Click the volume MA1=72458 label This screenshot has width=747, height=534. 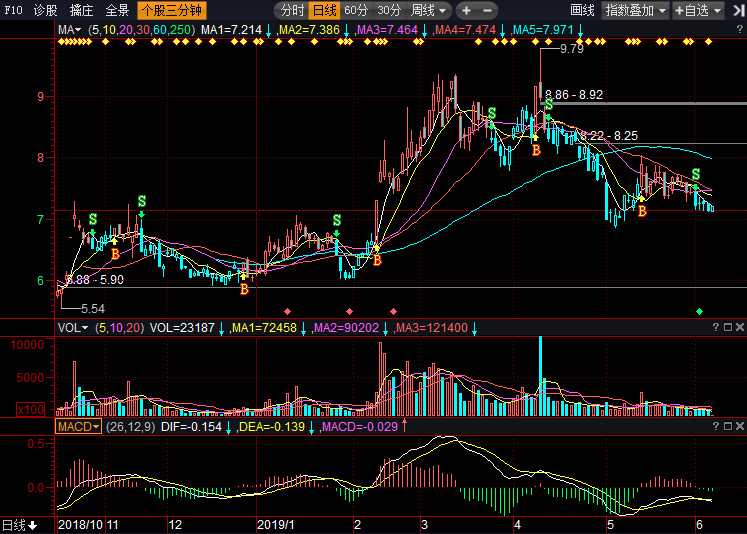(264, 328)
